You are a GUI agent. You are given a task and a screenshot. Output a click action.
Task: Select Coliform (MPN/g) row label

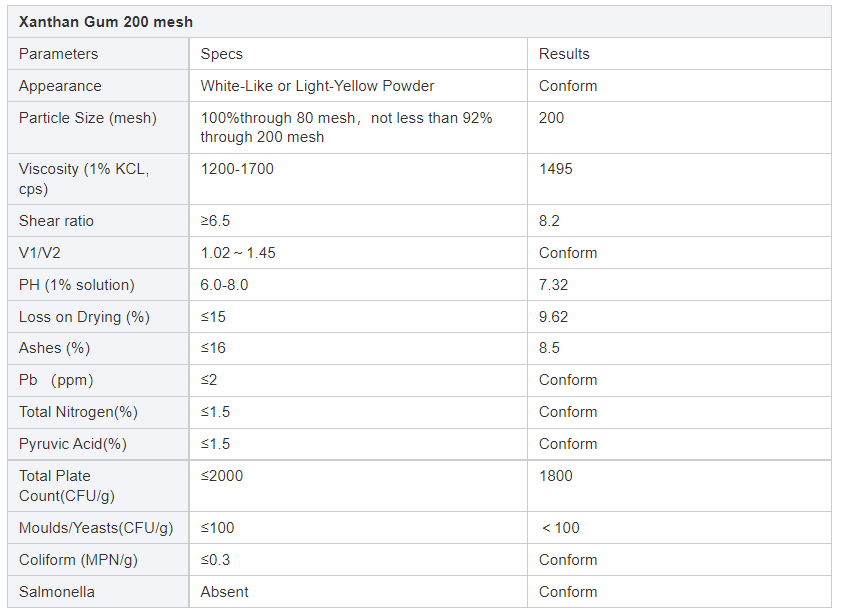(78, 560)
